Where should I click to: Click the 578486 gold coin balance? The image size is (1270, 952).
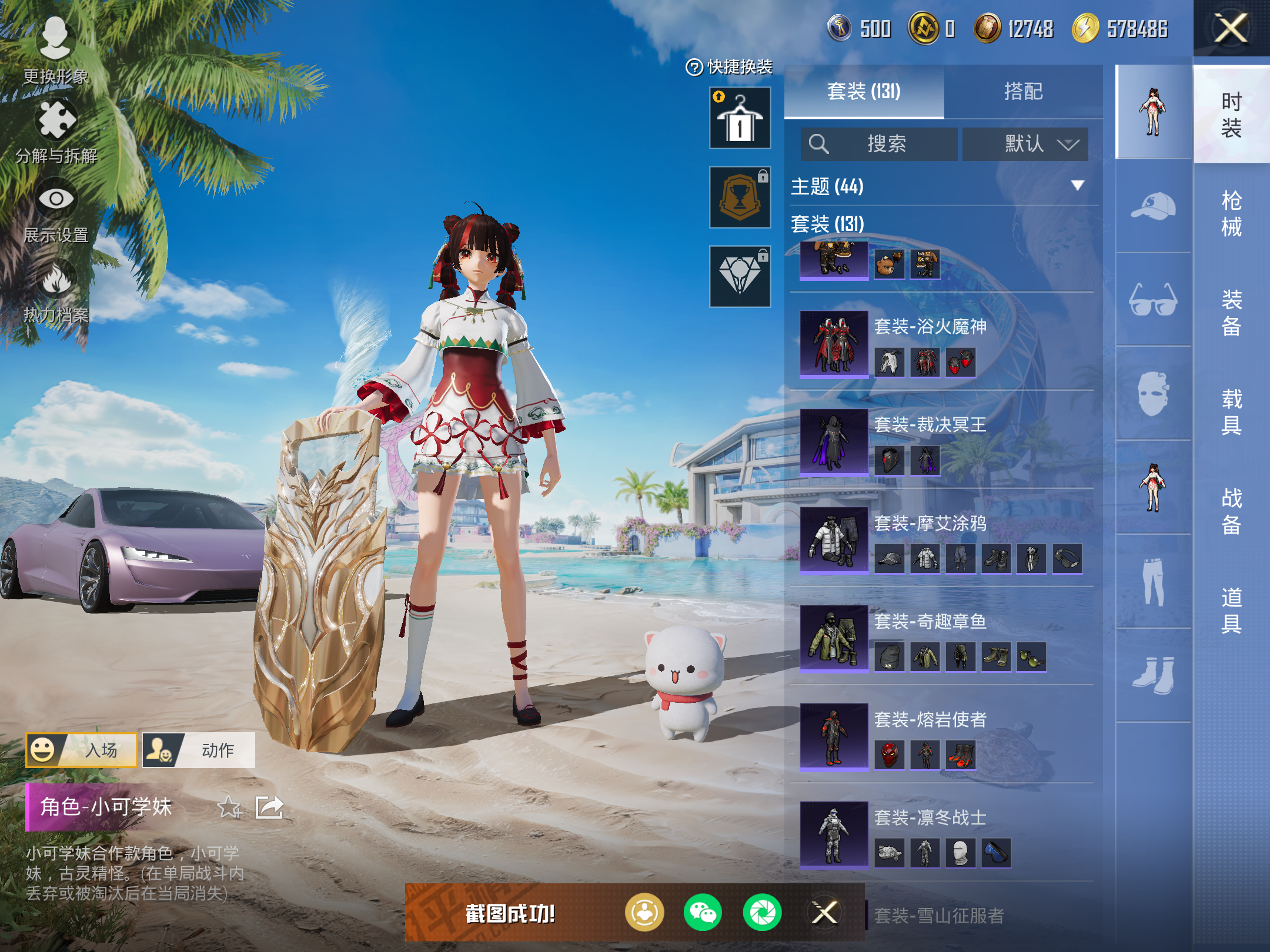tap(1120, 28)
